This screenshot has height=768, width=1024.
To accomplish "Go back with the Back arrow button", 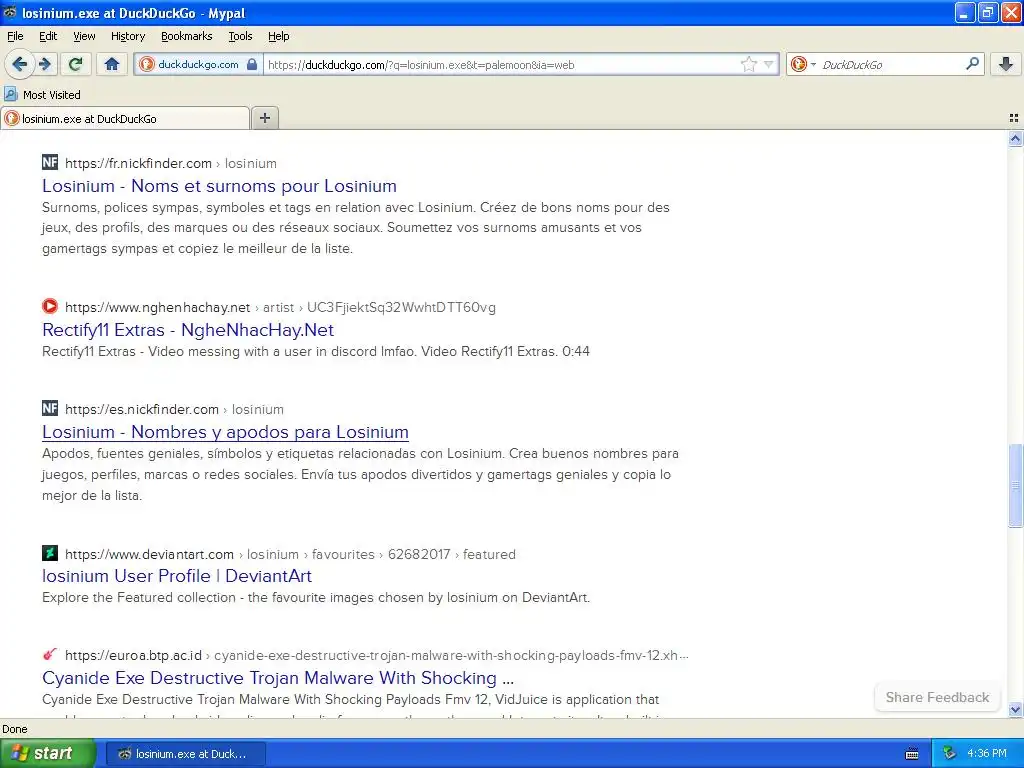I will tap(19, 64).
